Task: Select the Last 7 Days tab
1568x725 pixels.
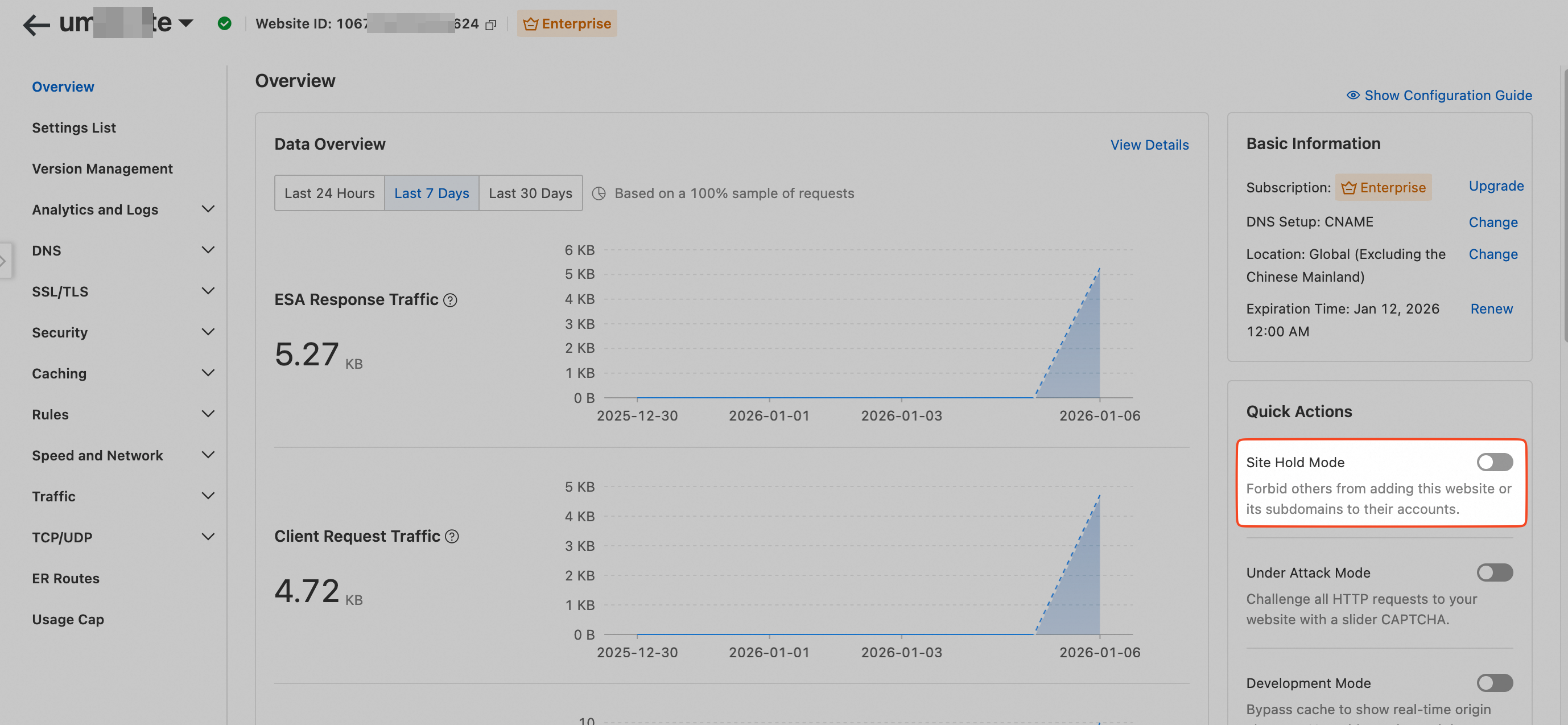Action: 432,193
